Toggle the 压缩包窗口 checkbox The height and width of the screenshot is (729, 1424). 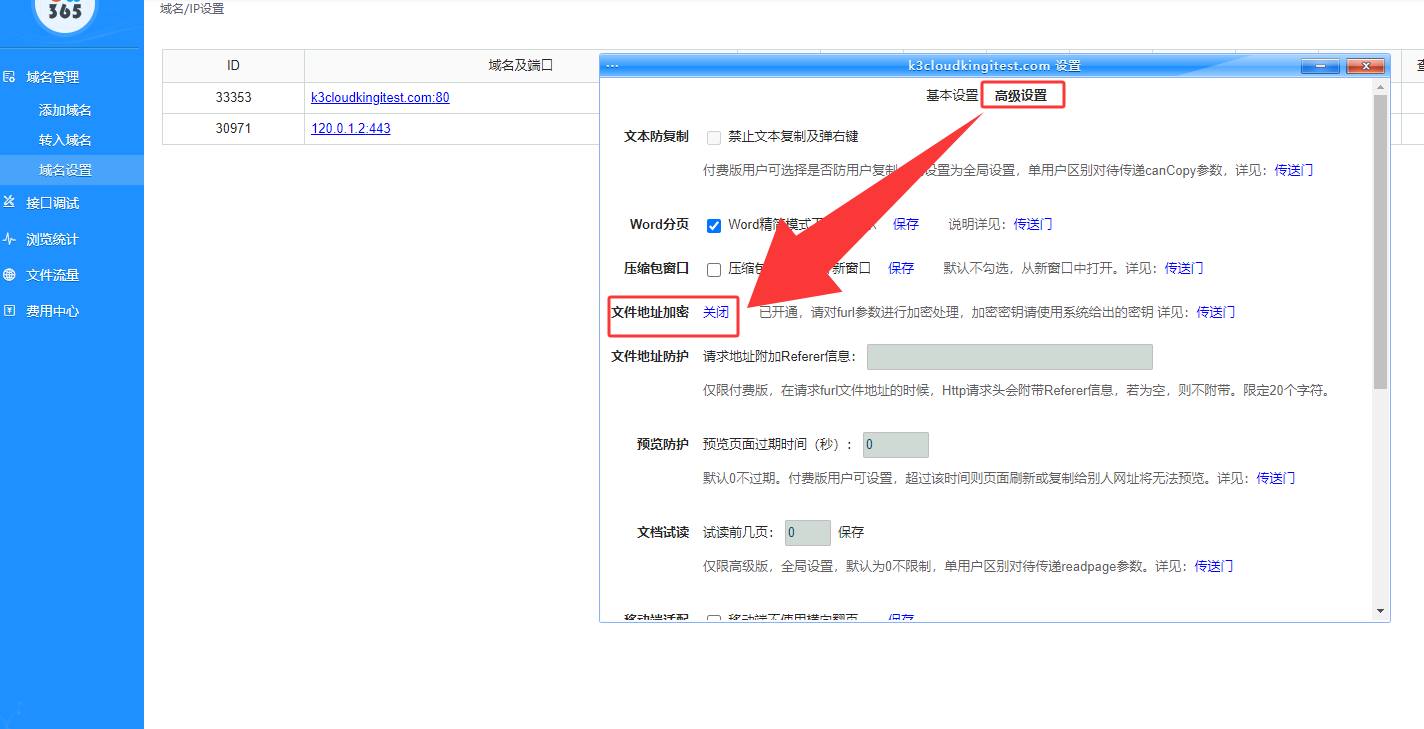tap(714, 269)
